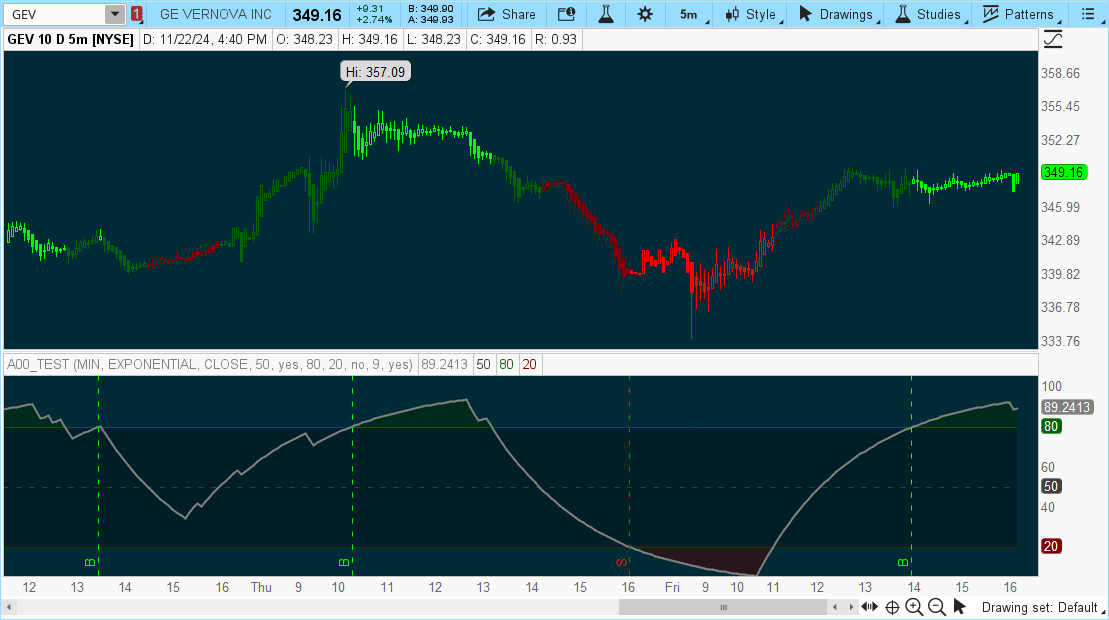Screen dimensions: 1109x620
Task: Open the Edit studies flask icon
Action: [x=606, y=14]
